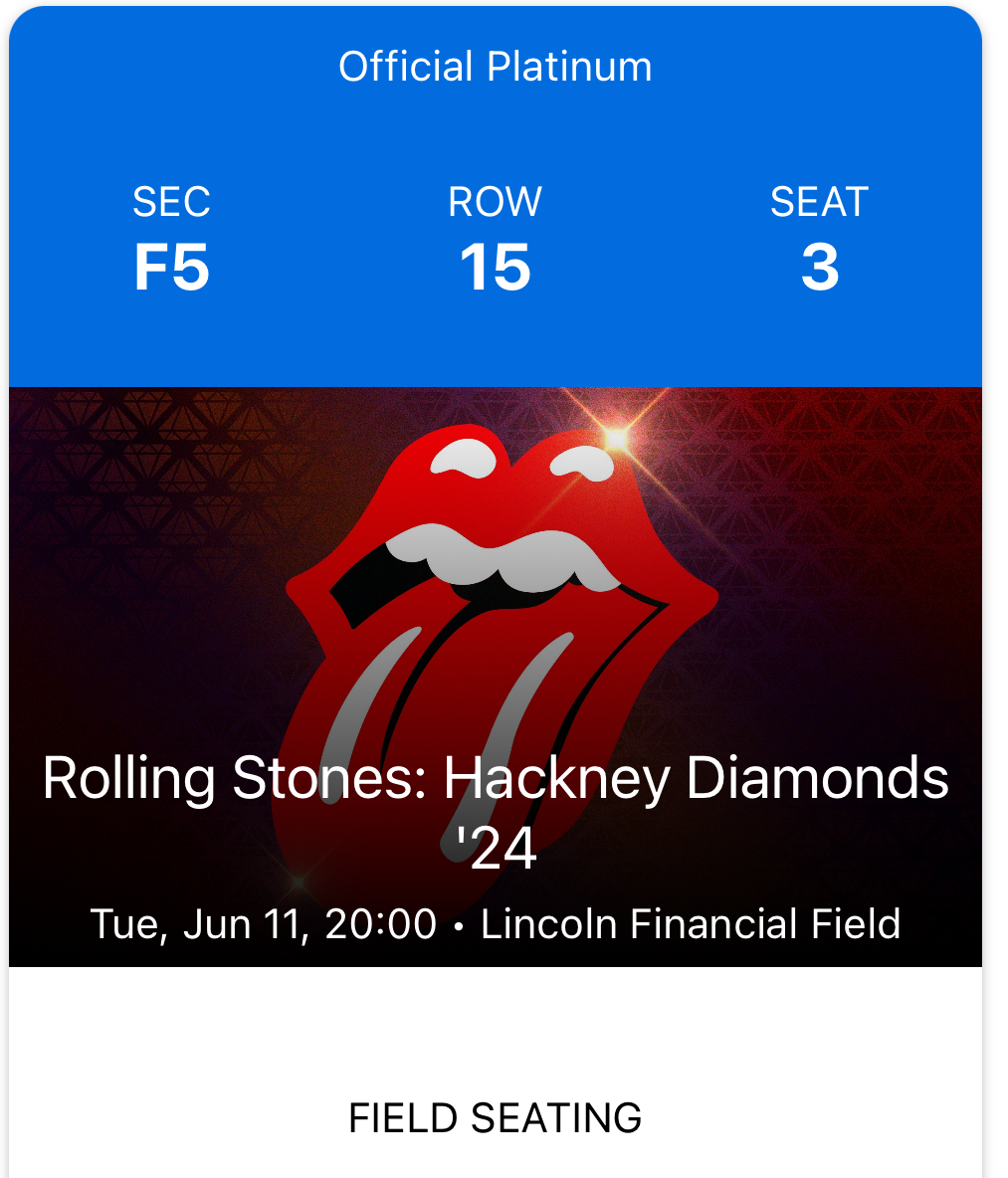Select the SEAT label
Viewport: 1008px width, 1178px height.
click(819, 202)
